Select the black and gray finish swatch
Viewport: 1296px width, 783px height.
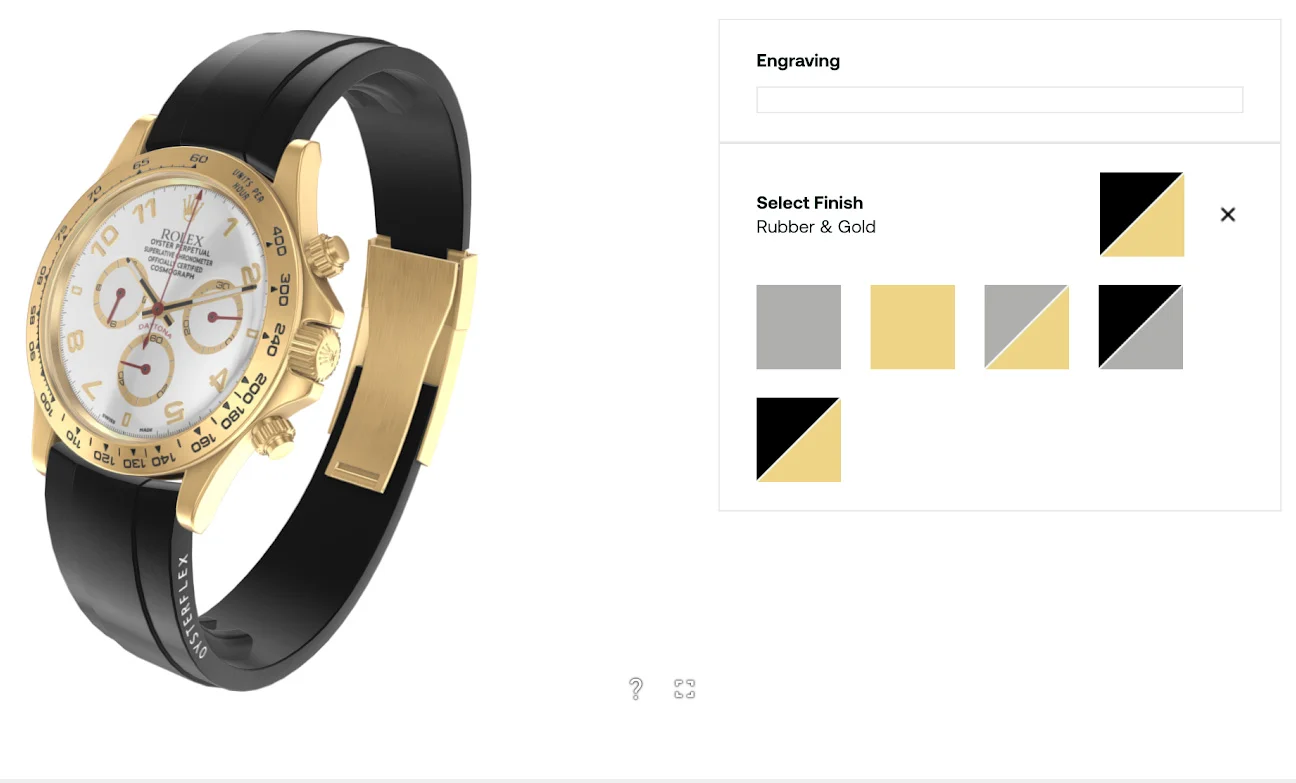click(x=1140, y=327)
